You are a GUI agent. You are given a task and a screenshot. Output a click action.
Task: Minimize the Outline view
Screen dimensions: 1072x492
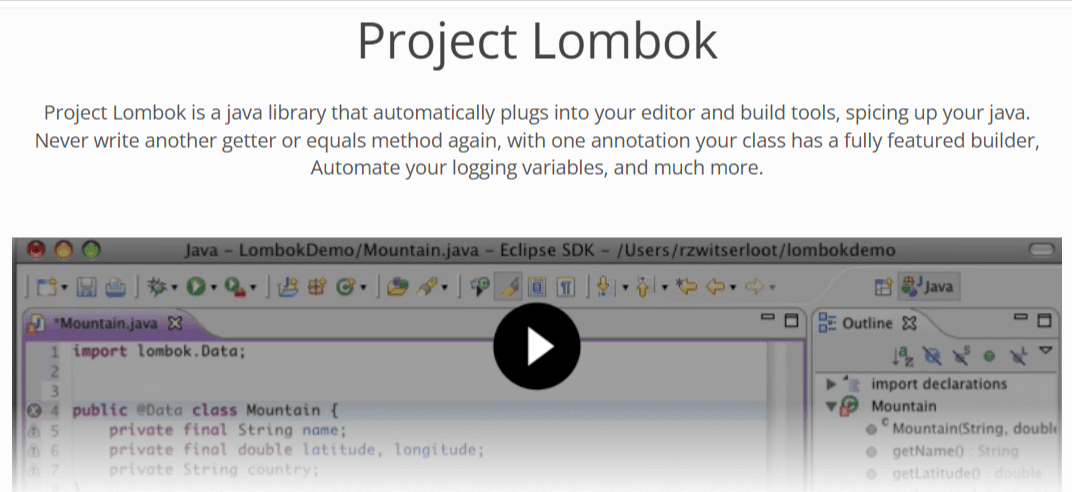[1021, 317]
